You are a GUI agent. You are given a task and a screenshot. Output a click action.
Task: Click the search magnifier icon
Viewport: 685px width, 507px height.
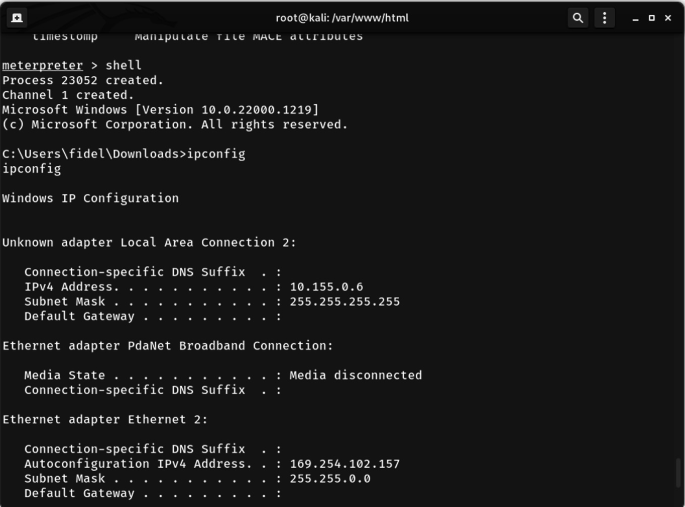pos(578,18)
